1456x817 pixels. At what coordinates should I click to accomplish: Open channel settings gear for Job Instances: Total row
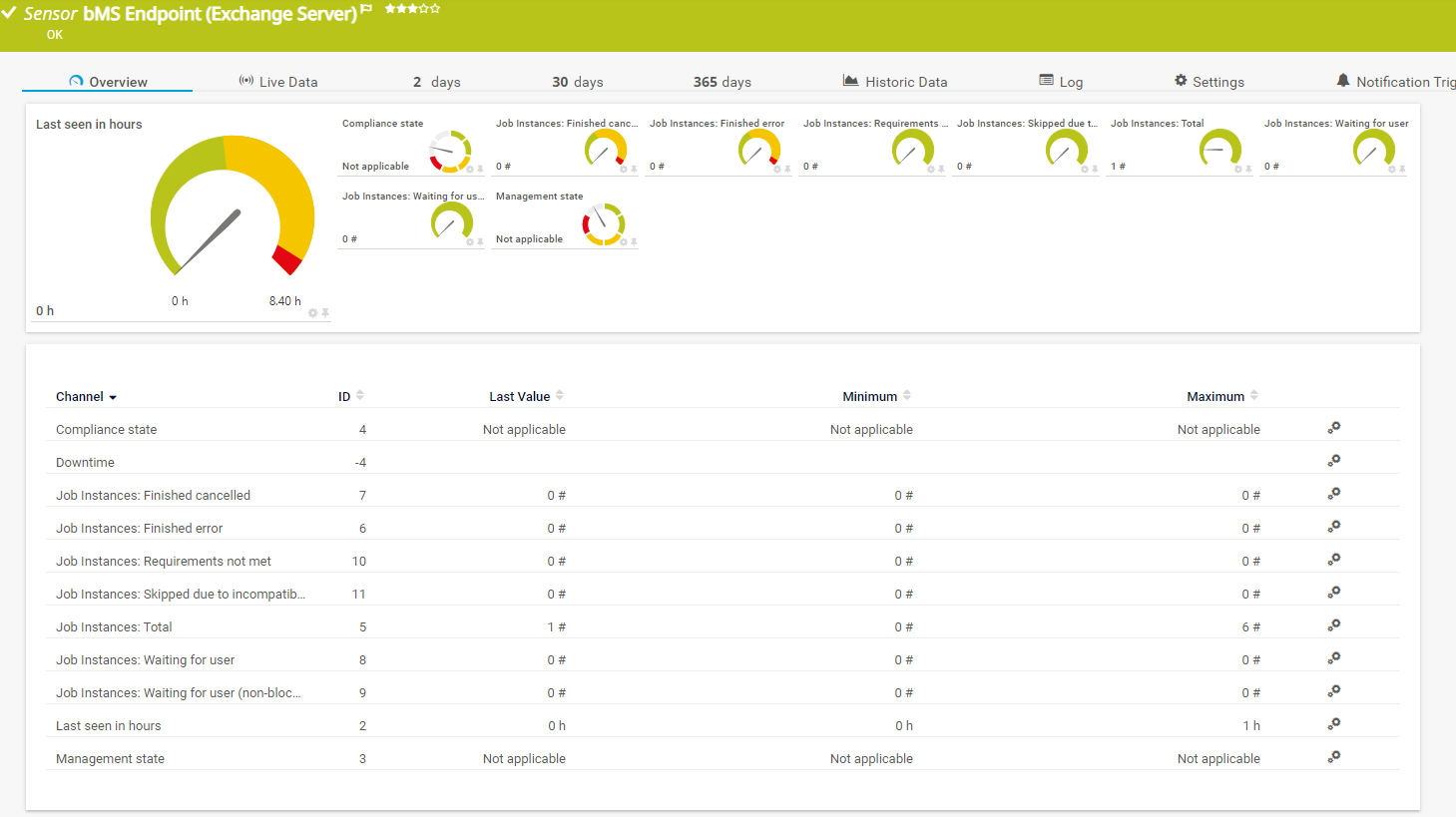pos(1333,625)
